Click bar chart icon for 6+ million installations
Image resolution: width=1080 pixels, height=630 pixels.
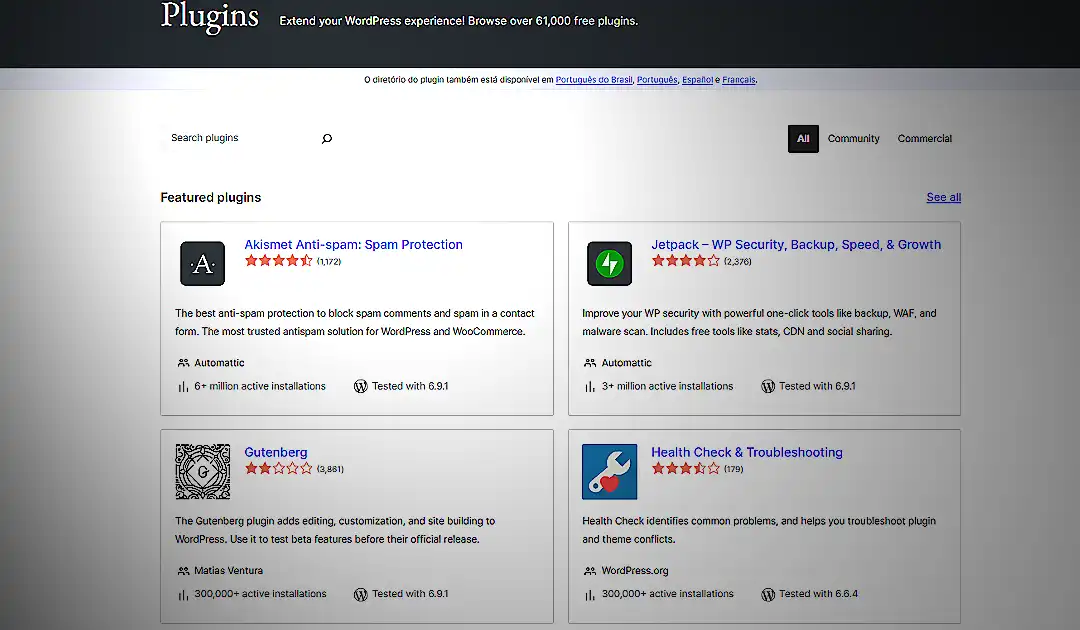[x=183, y=387]
